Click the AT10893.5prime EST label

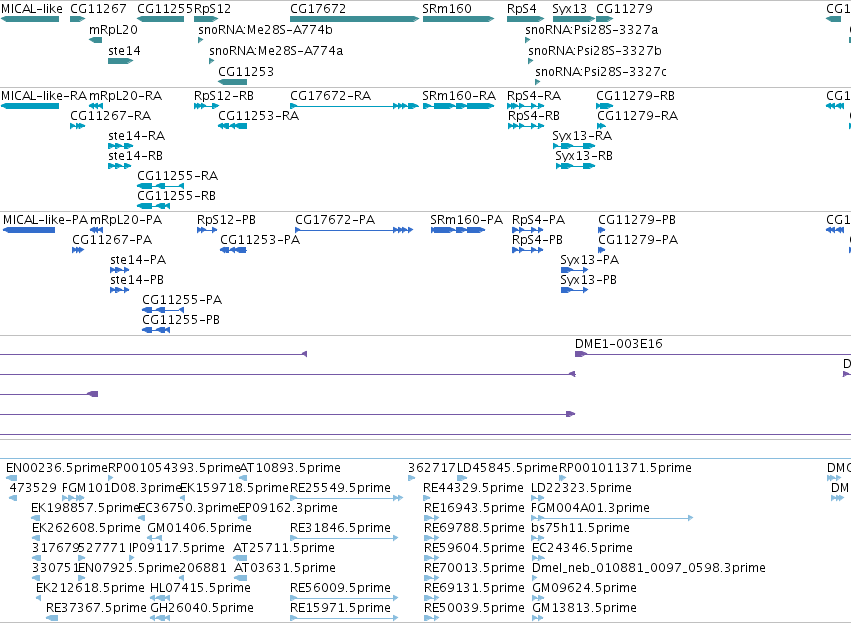(290, 468)
